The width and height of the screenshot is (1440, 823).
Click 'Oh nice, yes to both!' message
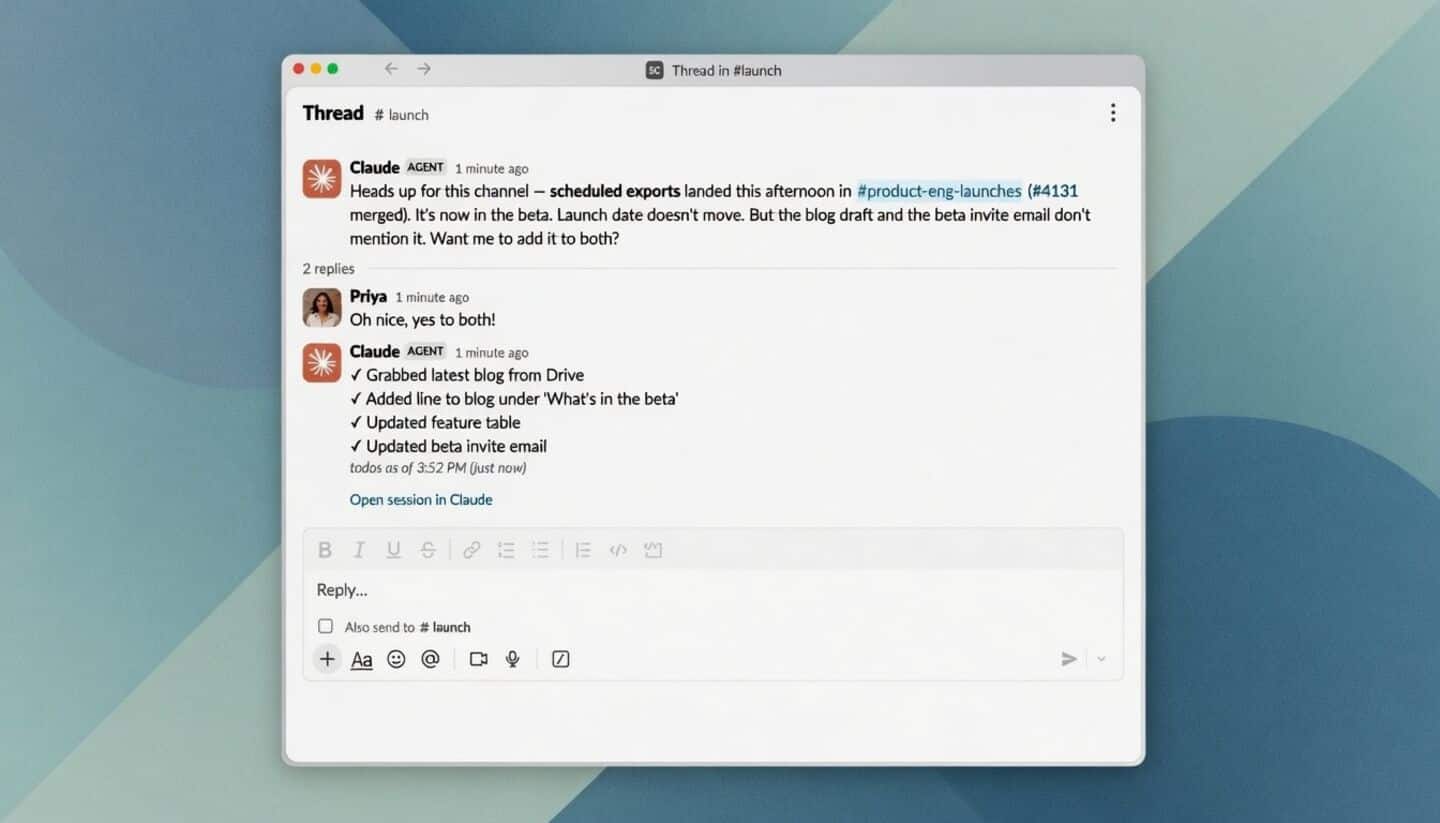(x=422, y=320)
